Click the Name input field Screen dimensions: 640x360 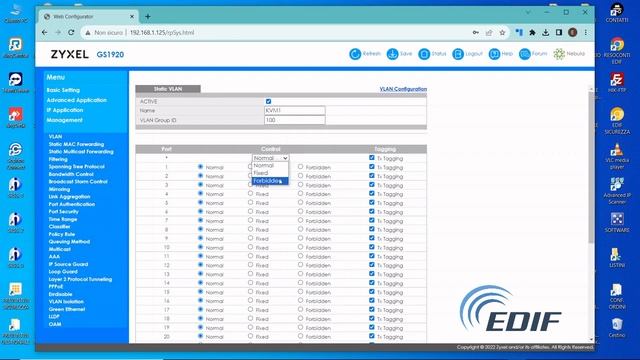pos(294,110)
